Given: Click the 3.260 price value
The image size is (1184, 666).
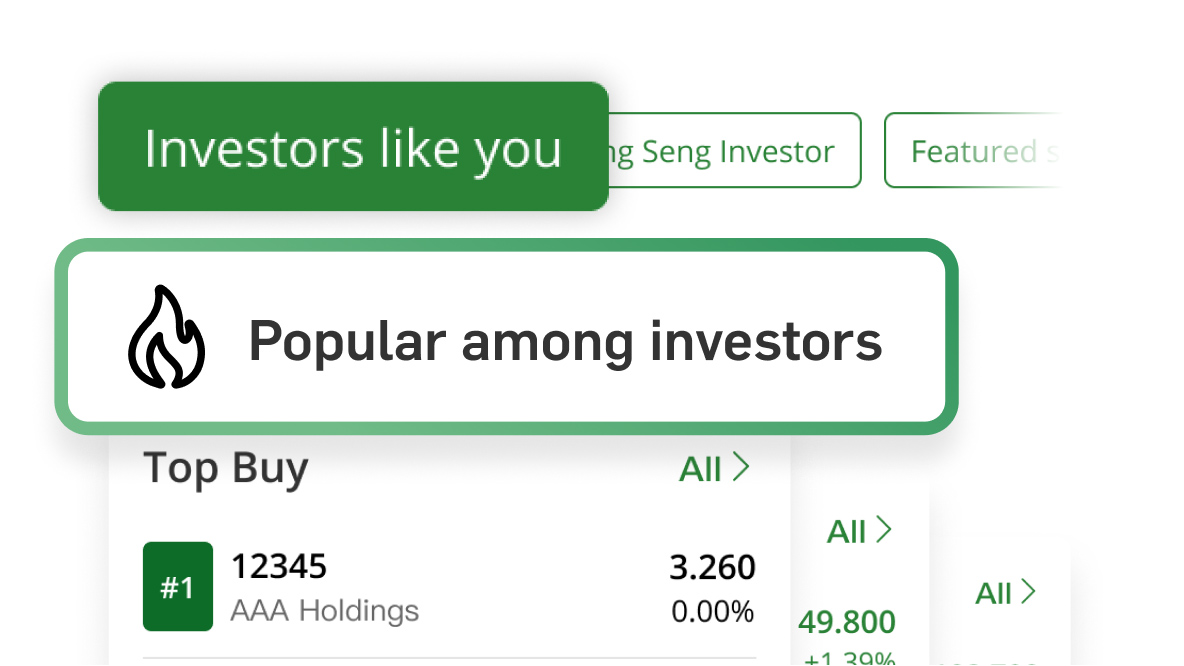Looking at the screenshot, I should point(712,567).
